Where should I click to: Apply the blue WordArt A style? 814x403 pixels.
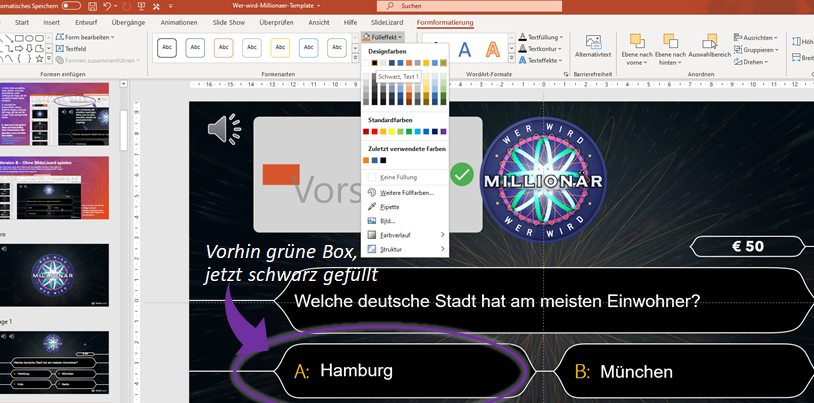click(465, 49)
